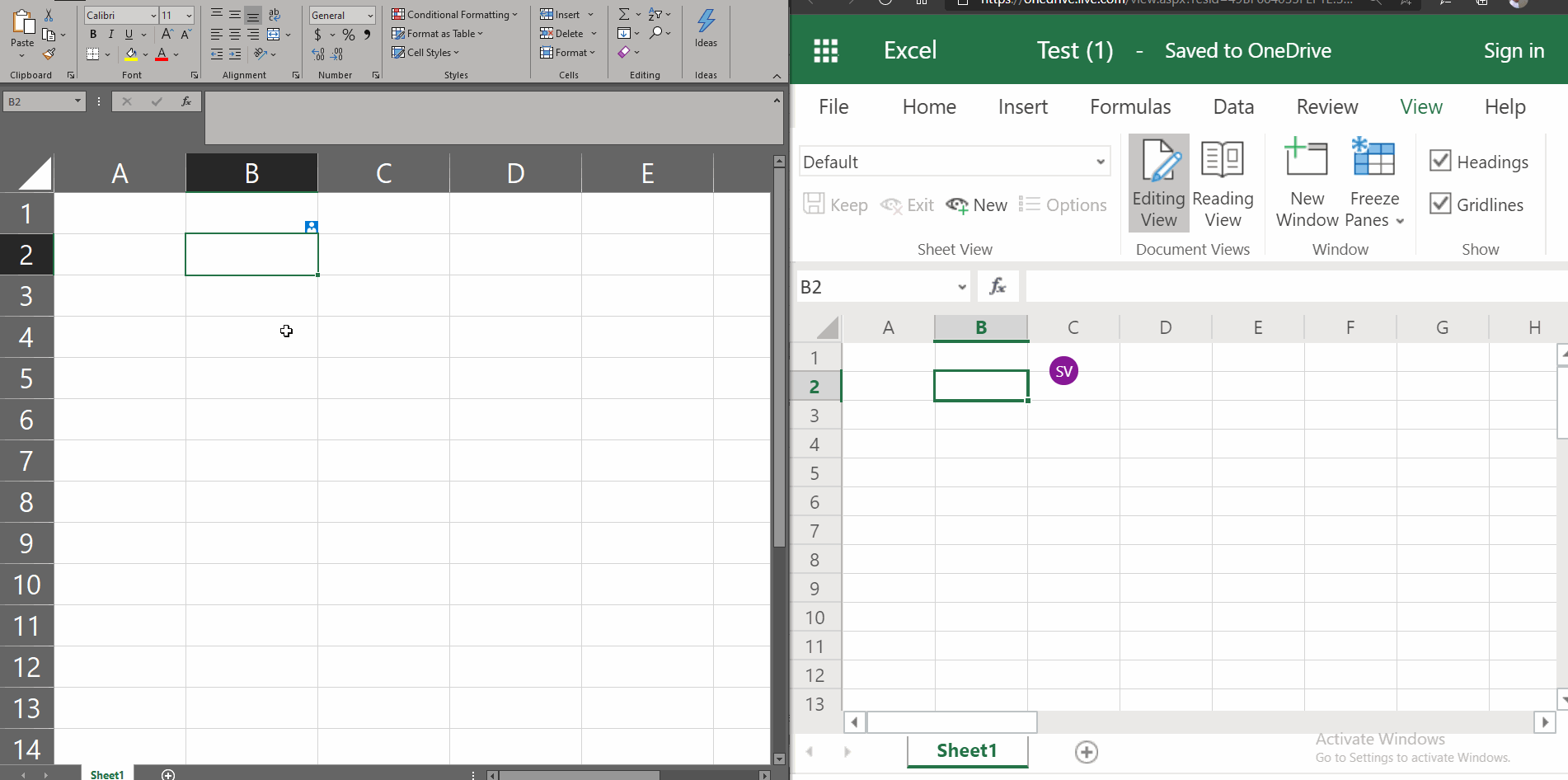Decrease font size with the smaller A icon
The height and width of the screenshot is (780, 1568).
[185, 34]
